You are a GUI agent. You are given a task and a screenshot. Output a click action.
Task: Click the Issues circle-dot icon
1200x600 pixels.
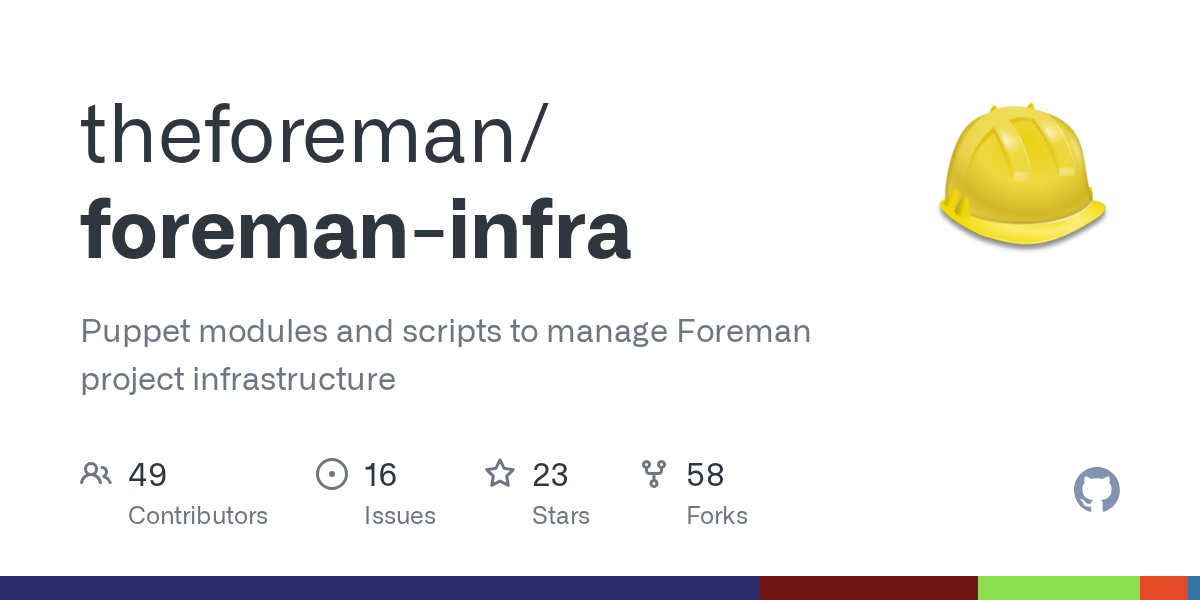point(331,474)
